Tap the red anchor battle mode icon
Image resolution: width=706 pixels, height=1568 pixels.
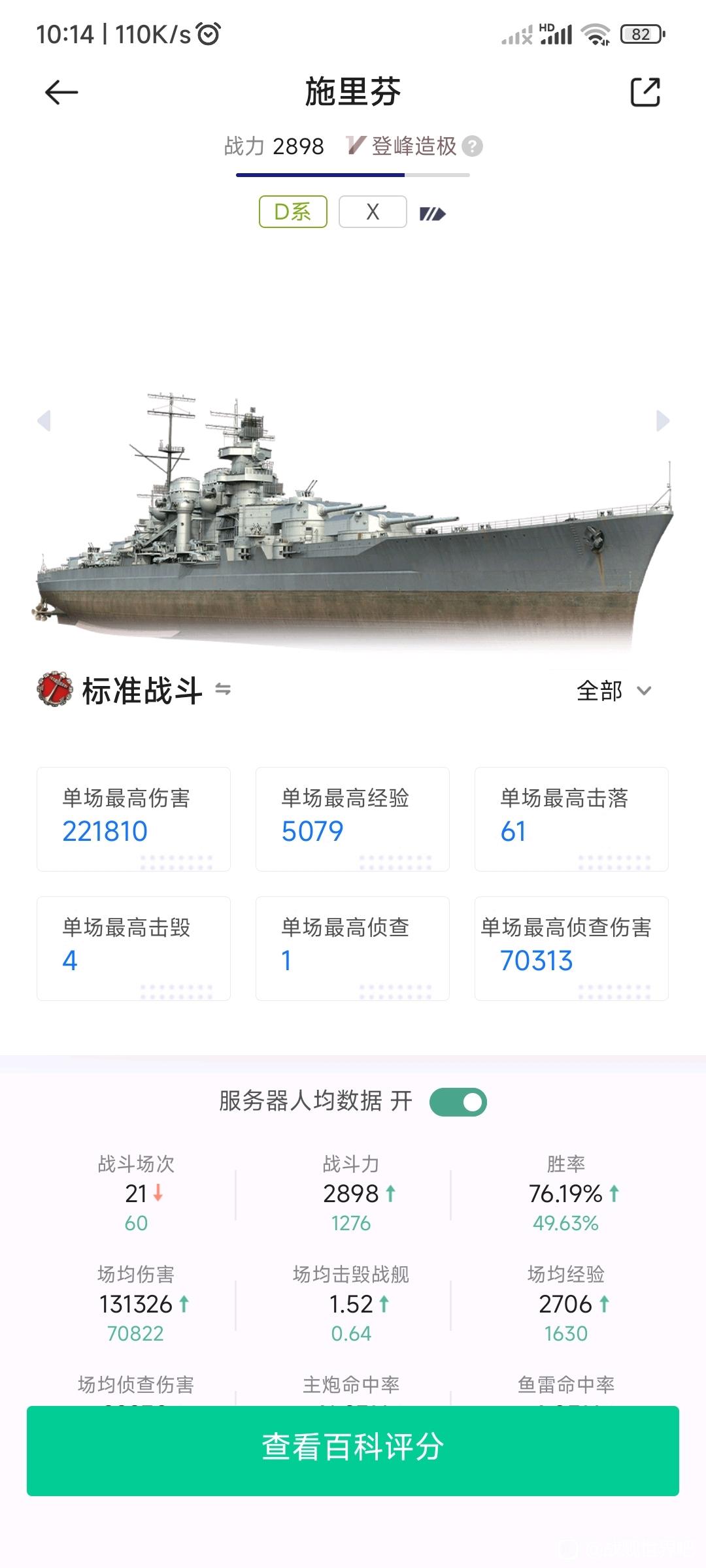(54, 689)
